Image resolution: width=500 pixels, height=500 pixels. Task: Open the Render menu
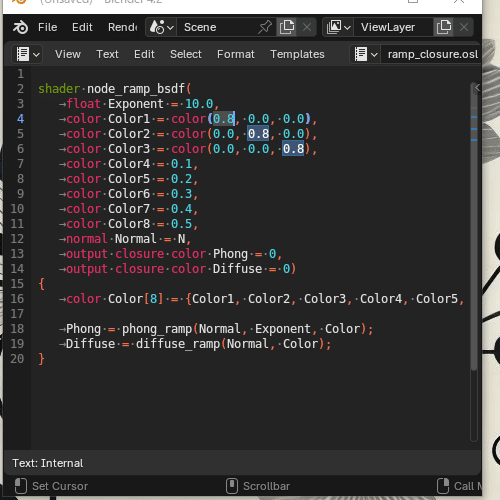coord(122,27)
